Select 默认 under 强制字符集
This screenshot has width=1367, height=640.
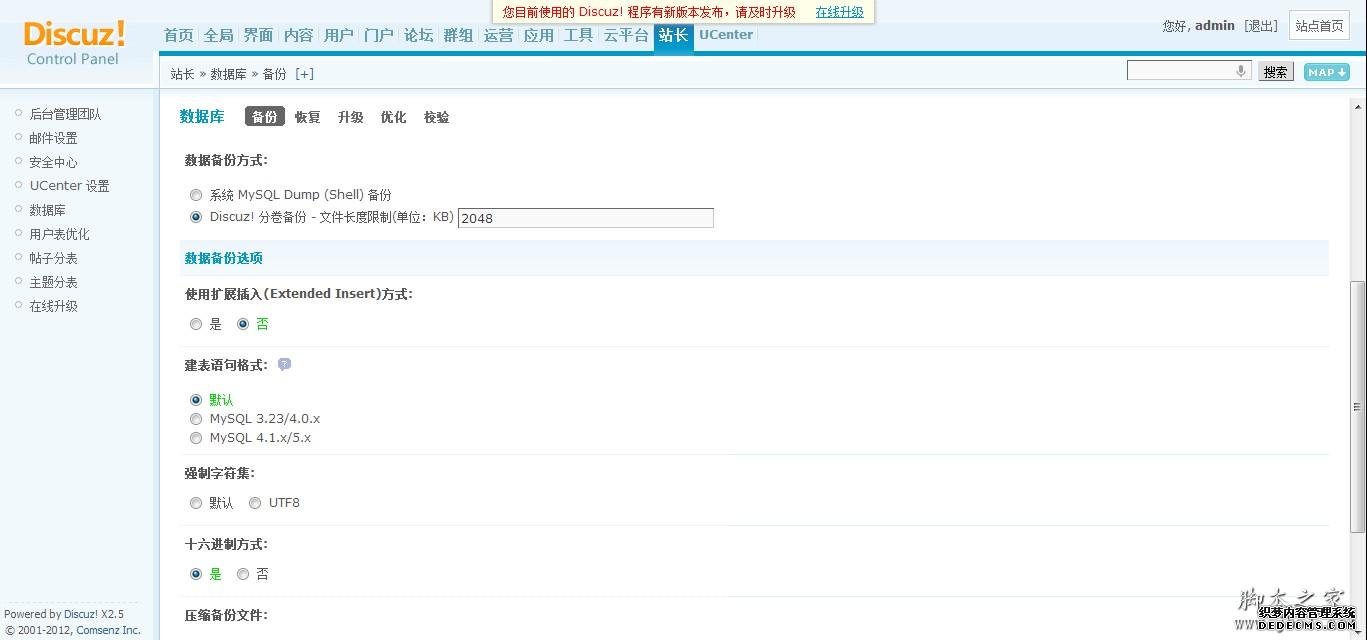tap(196, 503)
